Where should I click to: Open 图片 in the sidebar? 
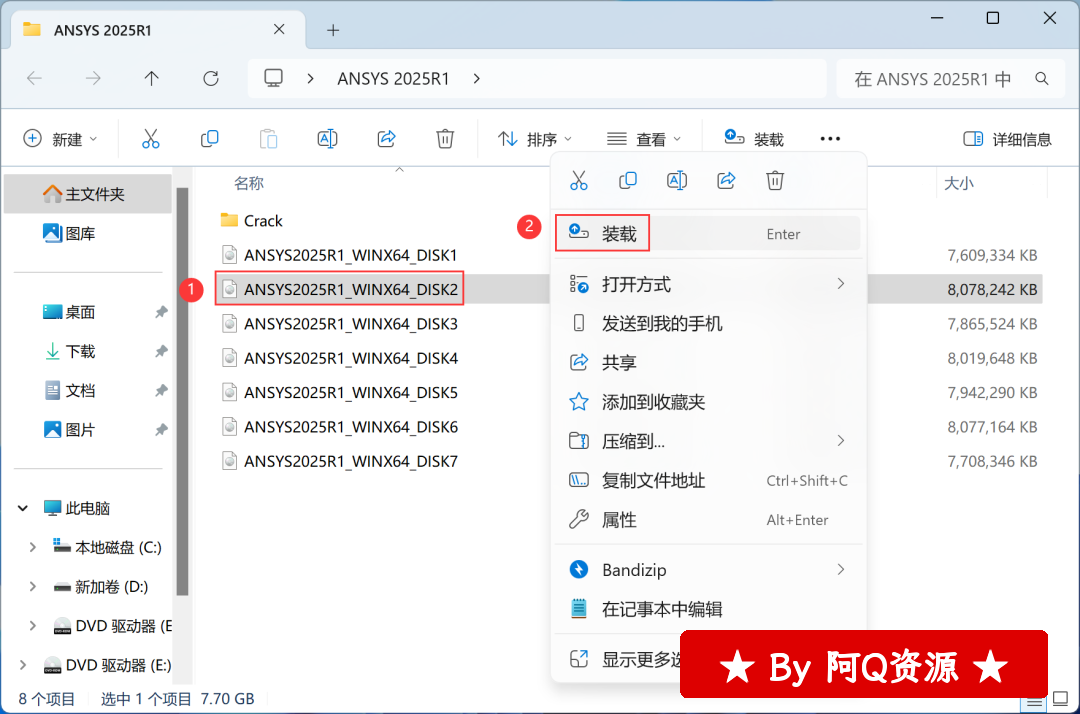[x=88, y=430]
